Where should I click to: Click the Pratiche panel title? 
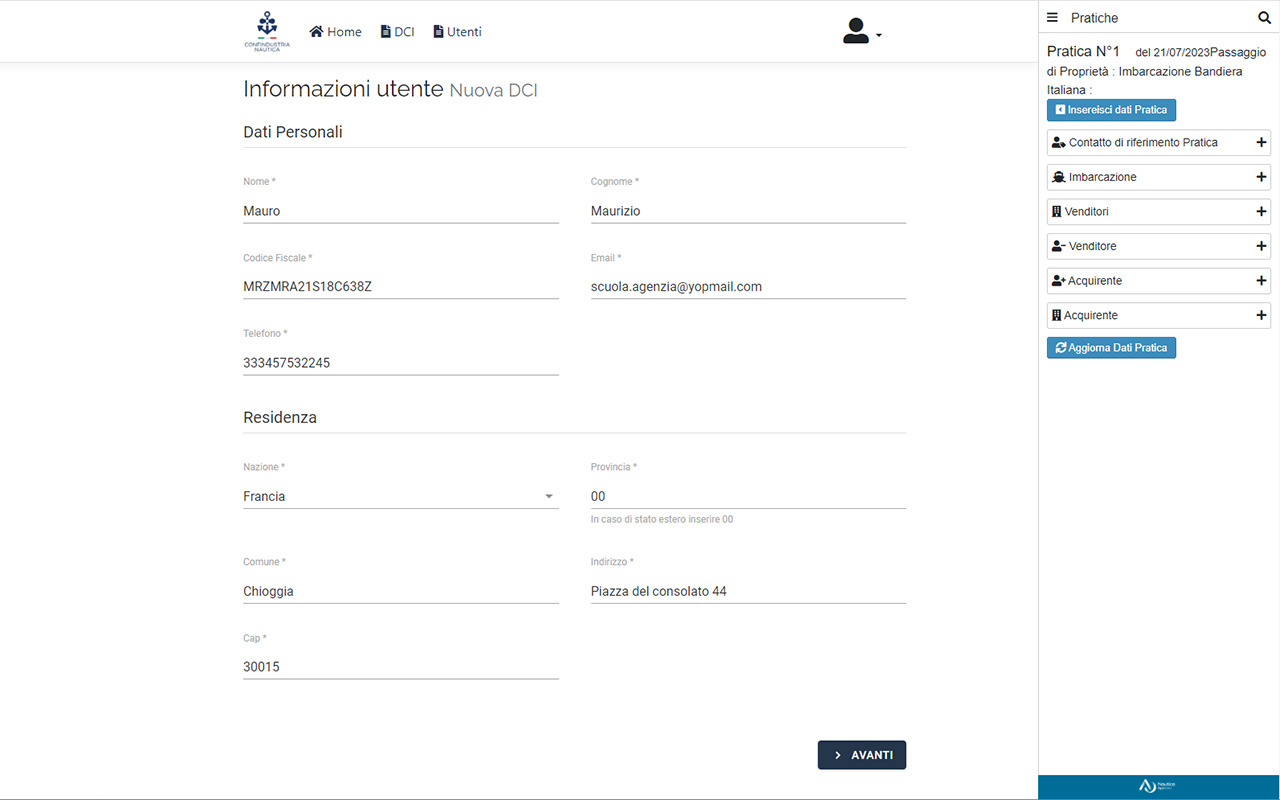pyautogui.click(x=1094, y=18)
